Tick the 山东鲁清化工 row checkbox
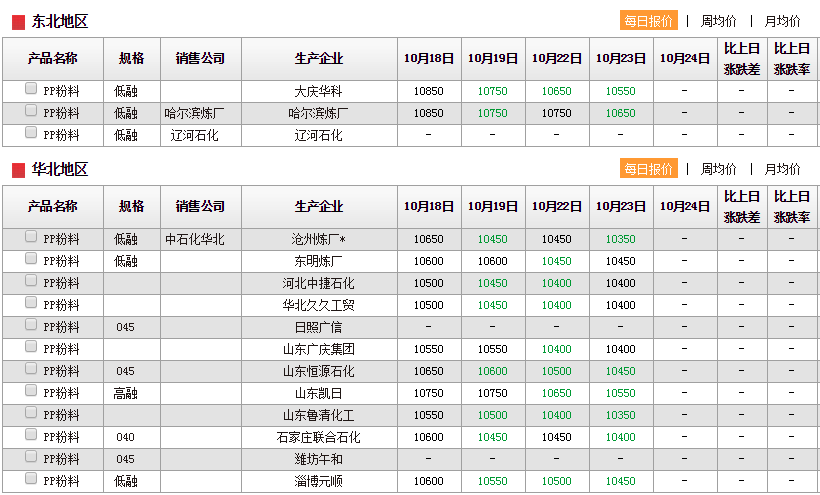 pyautogui.click(x=31, y=412)
